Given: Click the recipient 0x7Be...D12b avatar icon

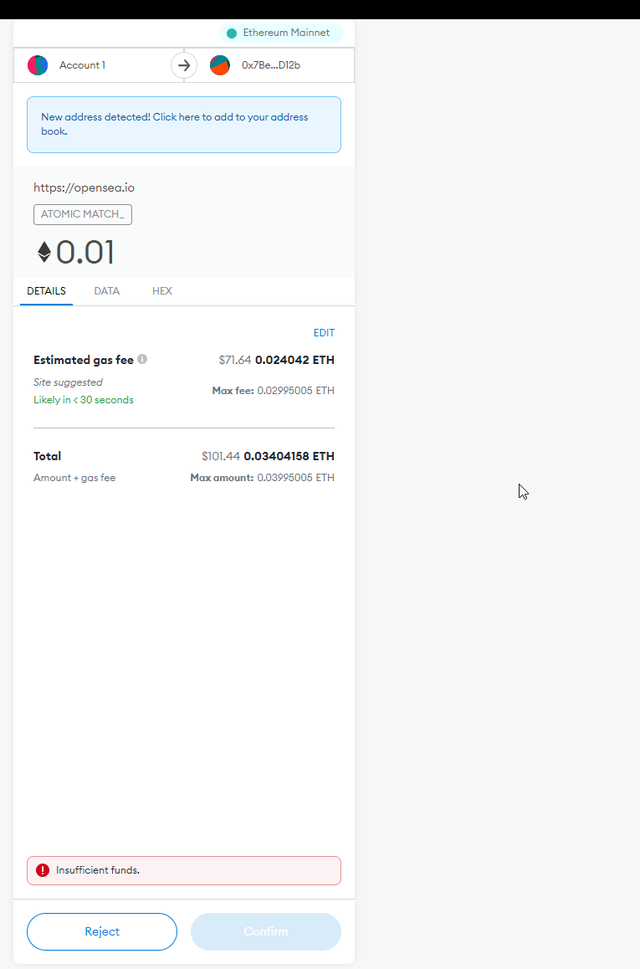Looking at the screenshot, I should click(x=220, y=66).
